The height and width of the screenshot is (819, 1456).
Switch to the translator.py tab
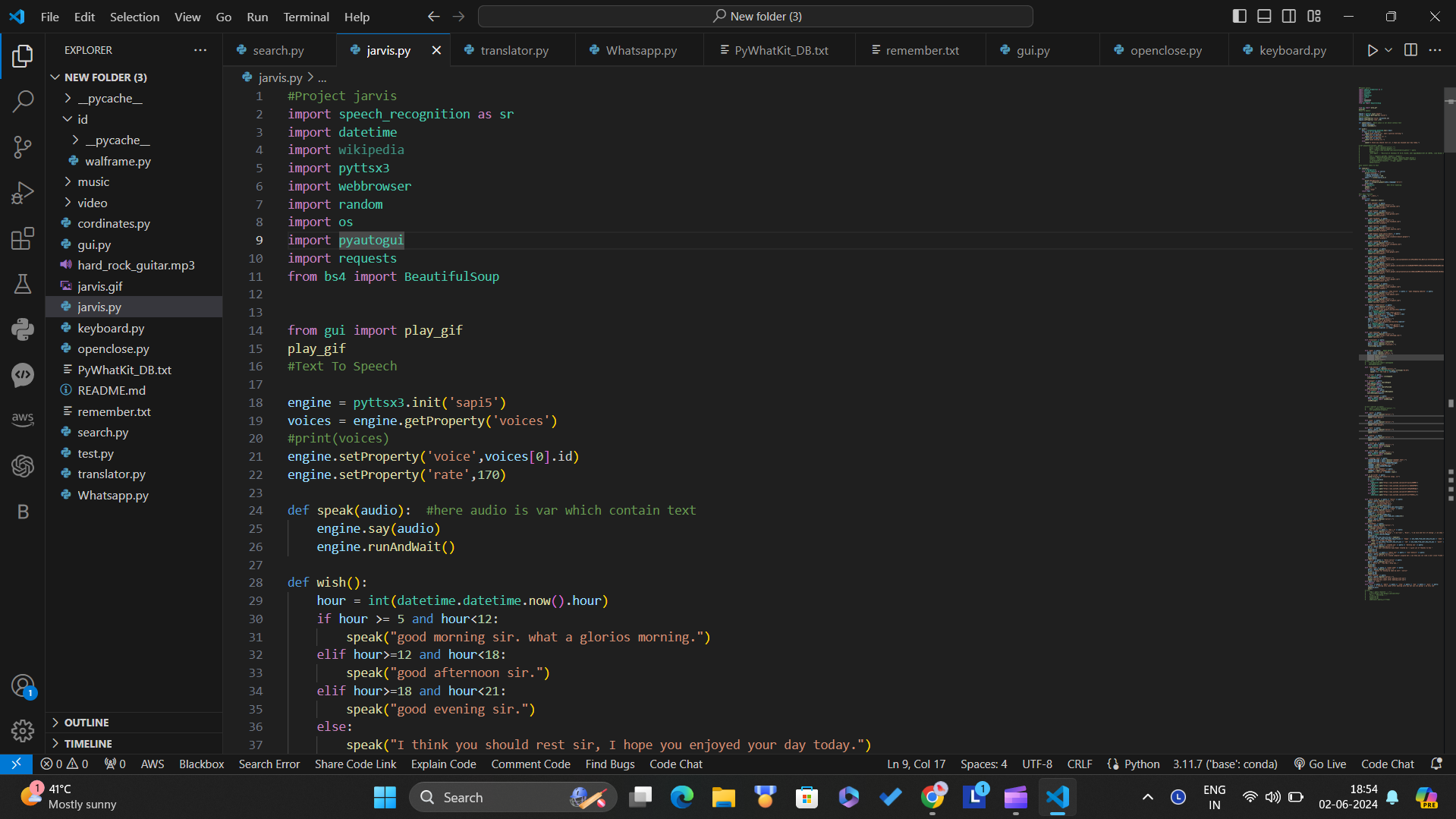tap(514, 50)
